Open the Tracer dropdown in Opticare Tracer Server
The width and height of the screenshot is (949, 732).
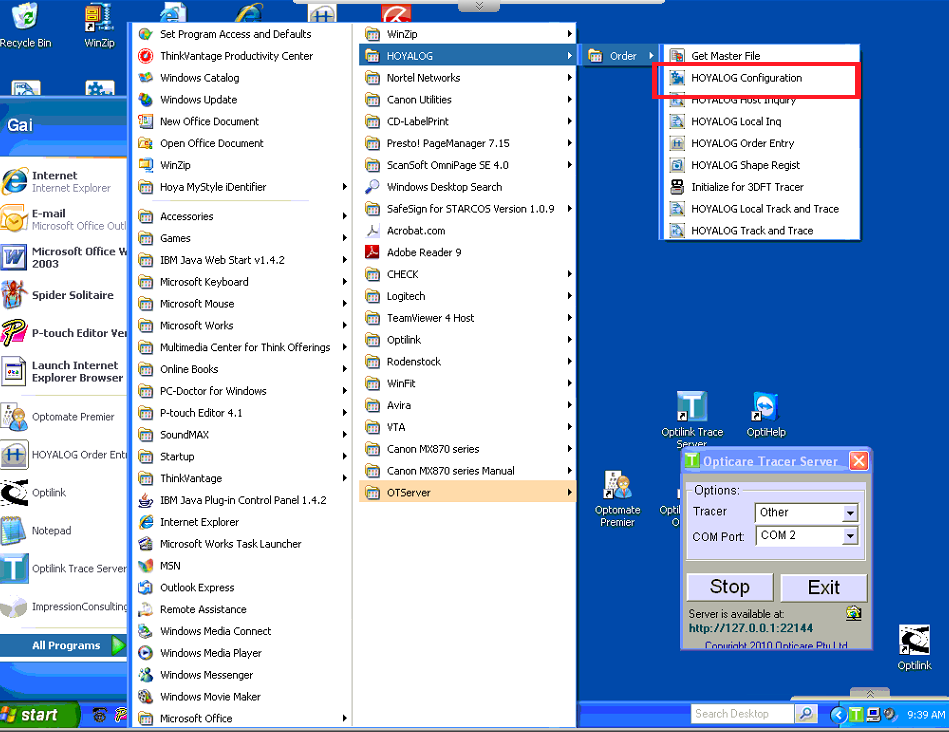click(x=850, y=513)
